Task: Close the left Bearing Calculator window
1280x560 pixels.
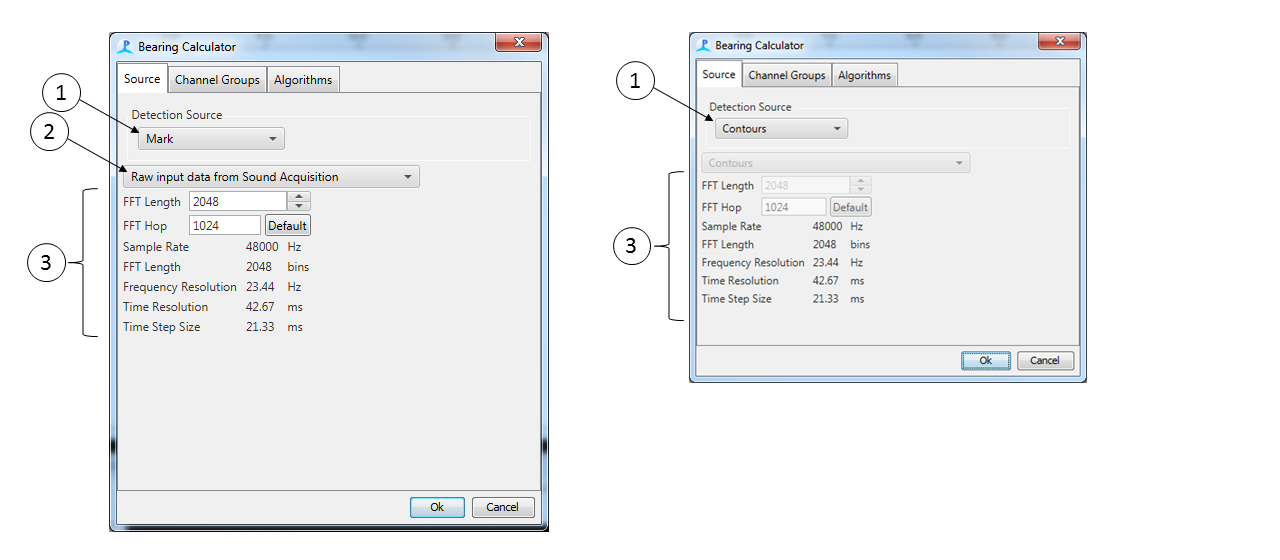Action: [x=519, y=43]
